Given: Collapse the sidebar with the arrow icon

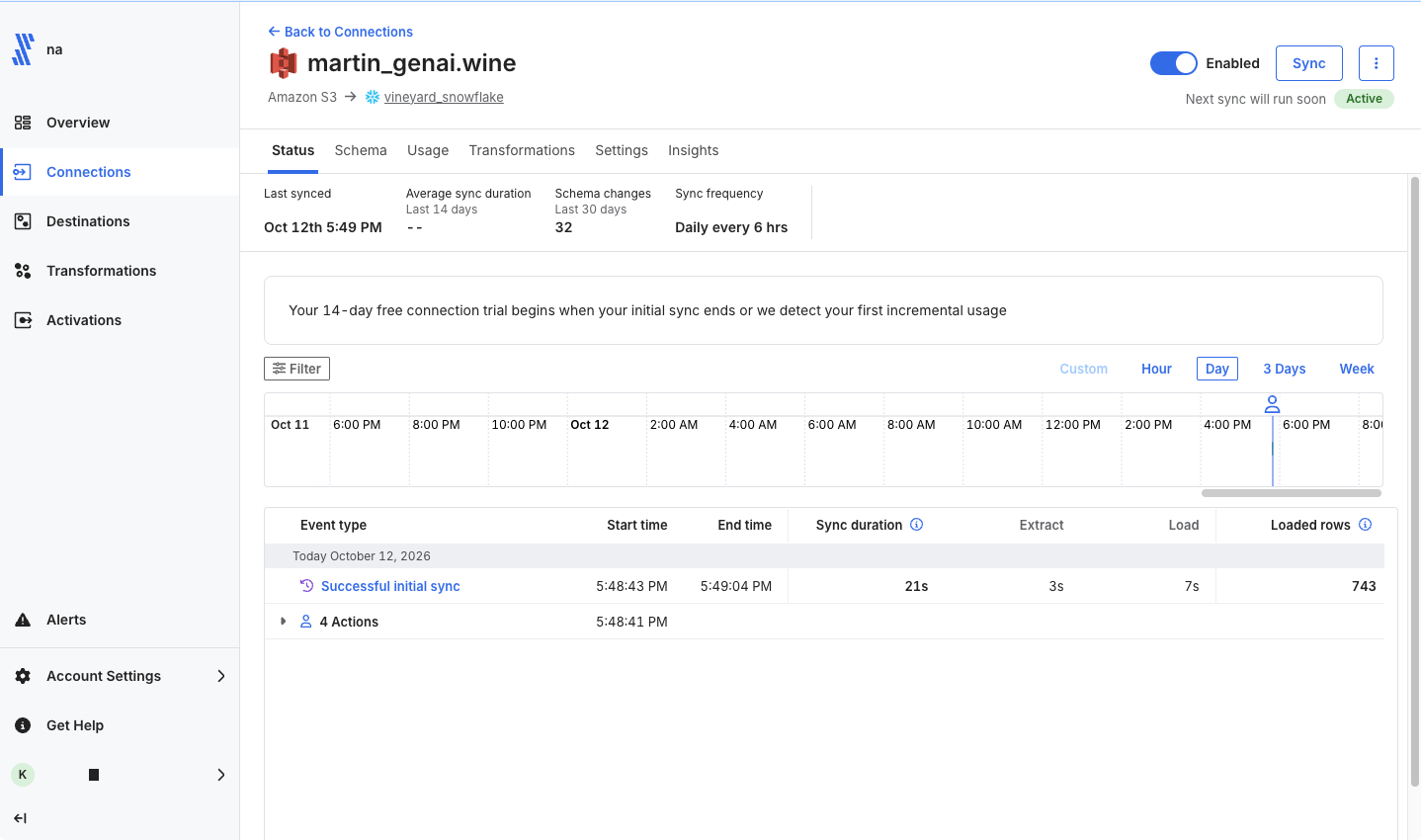Looking at the screenshot, I should coord(20,818).
